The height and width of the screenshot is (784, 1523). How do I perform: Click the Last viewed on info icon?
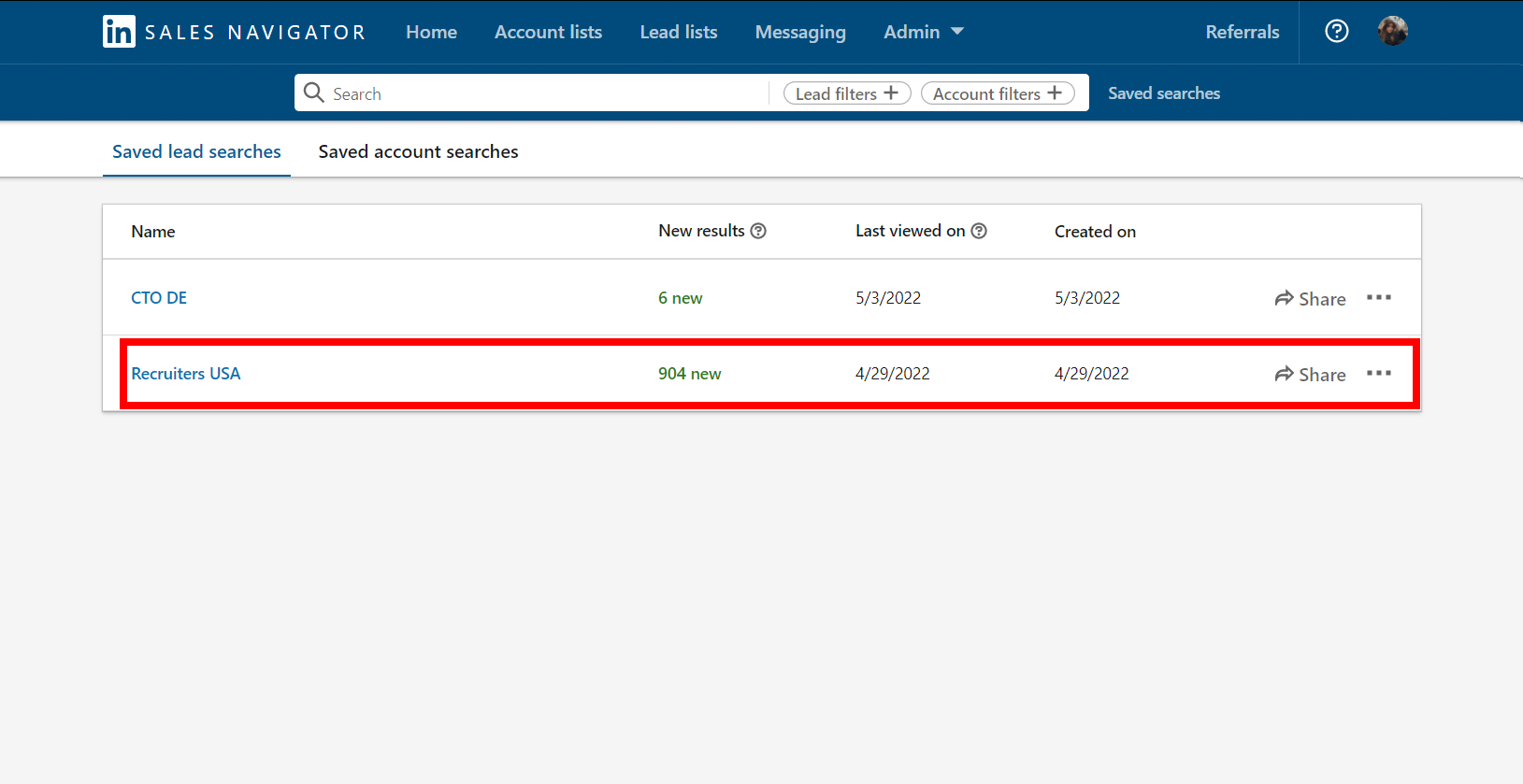point(979,231)
